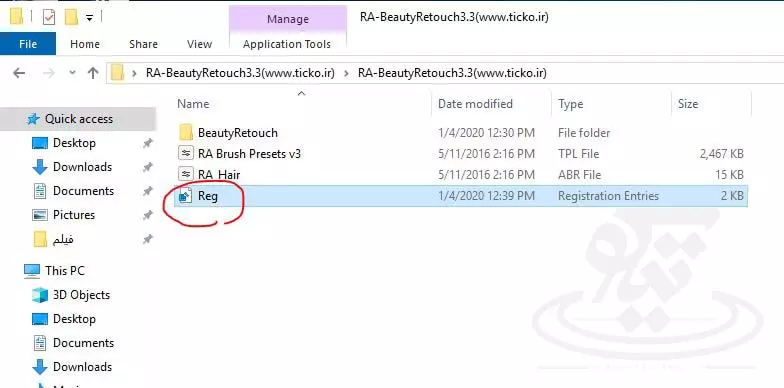Go up one folder level arrow
The height and width of the screenshot is (388, 784).
pos(92,73)
